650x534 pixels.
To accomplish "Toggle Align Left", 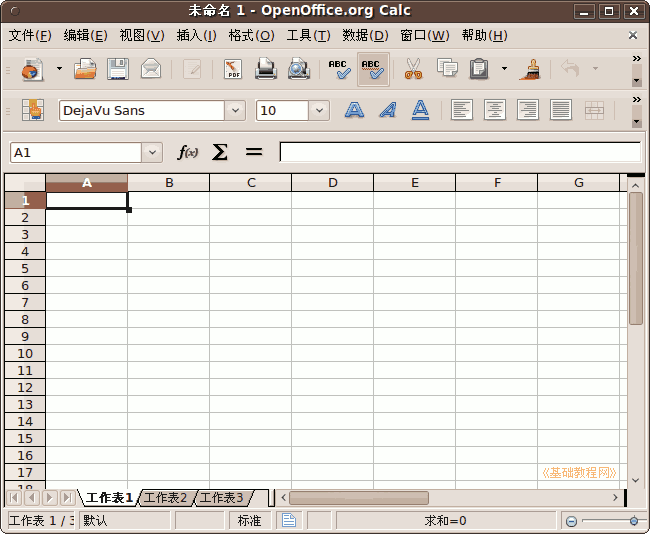I will click(461, 110).
